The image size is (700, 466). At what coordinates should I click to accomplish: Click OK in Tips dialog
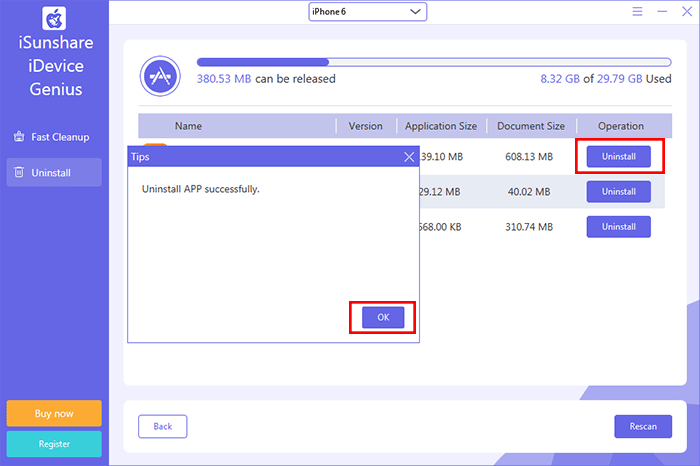pyautogui.click(x=383, y=317)
